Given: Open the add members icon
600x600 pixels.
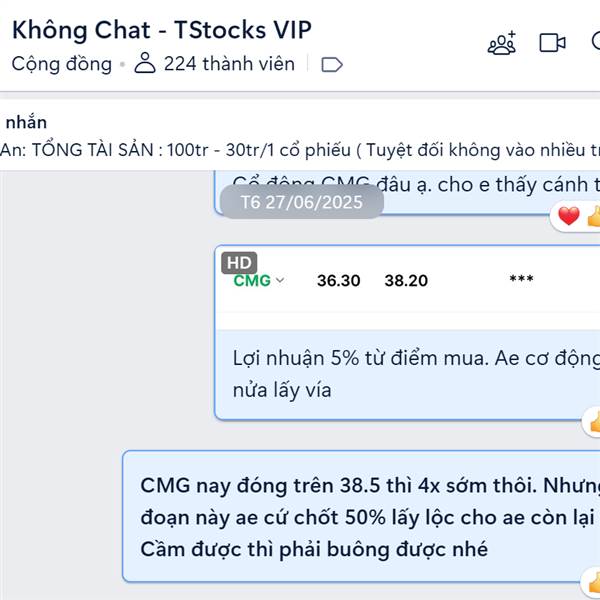Looking at the screenshot, I should 502,43.
